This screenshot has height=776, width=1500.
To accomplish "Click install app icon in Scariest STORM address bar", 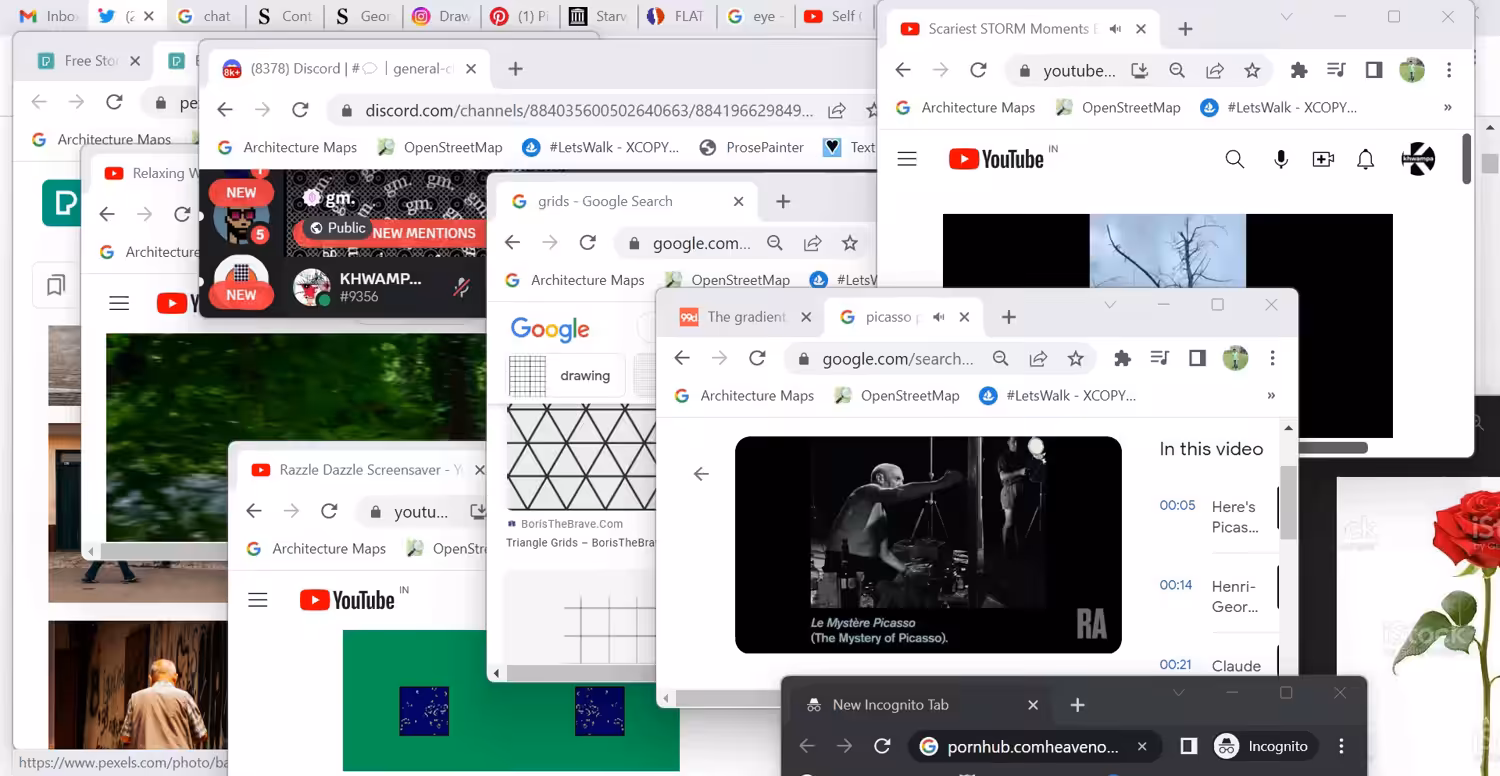I will [x=1139, y=70].
